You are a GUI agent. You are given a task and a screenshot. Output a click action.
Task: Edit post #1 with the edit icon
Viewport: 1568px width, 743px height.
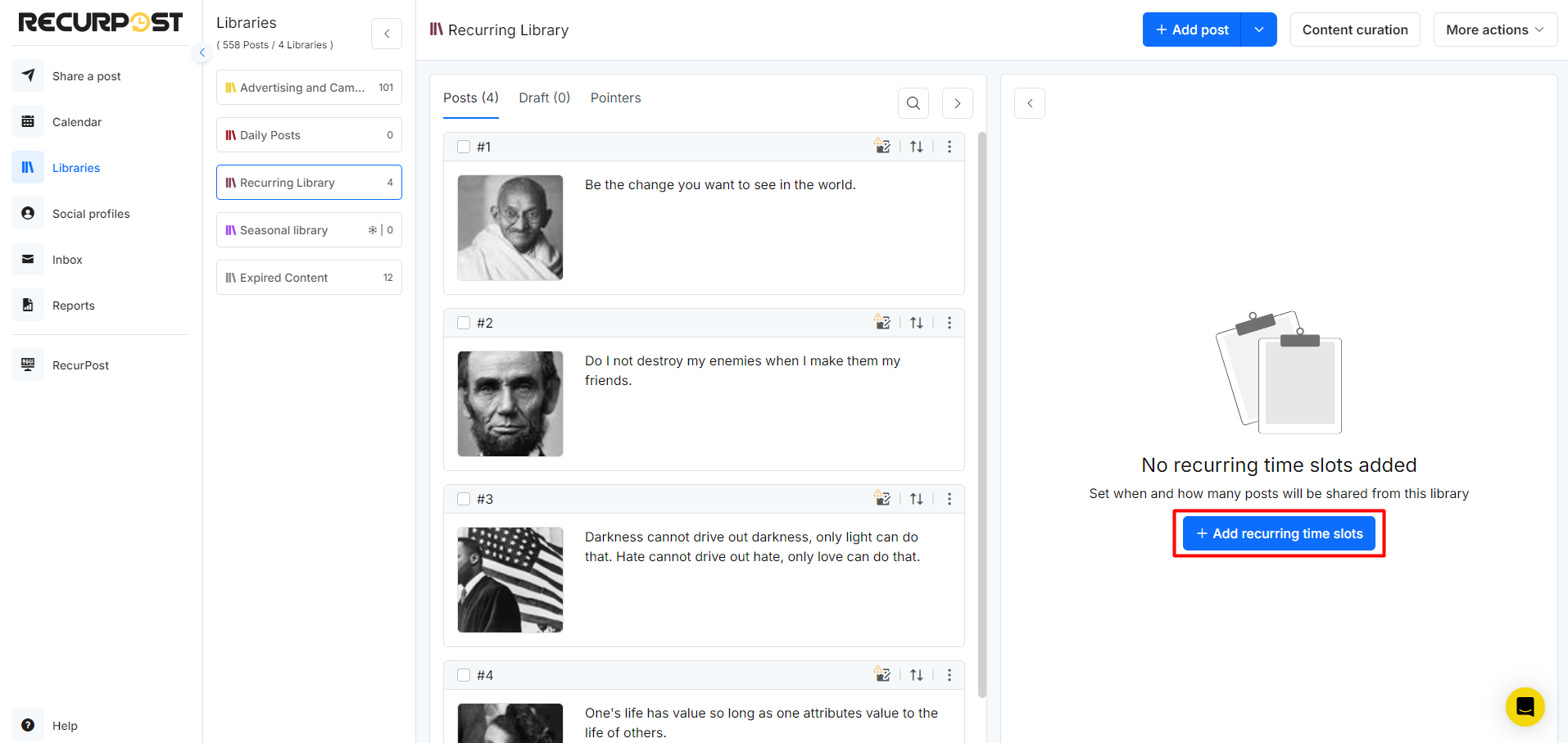(882, 146)
